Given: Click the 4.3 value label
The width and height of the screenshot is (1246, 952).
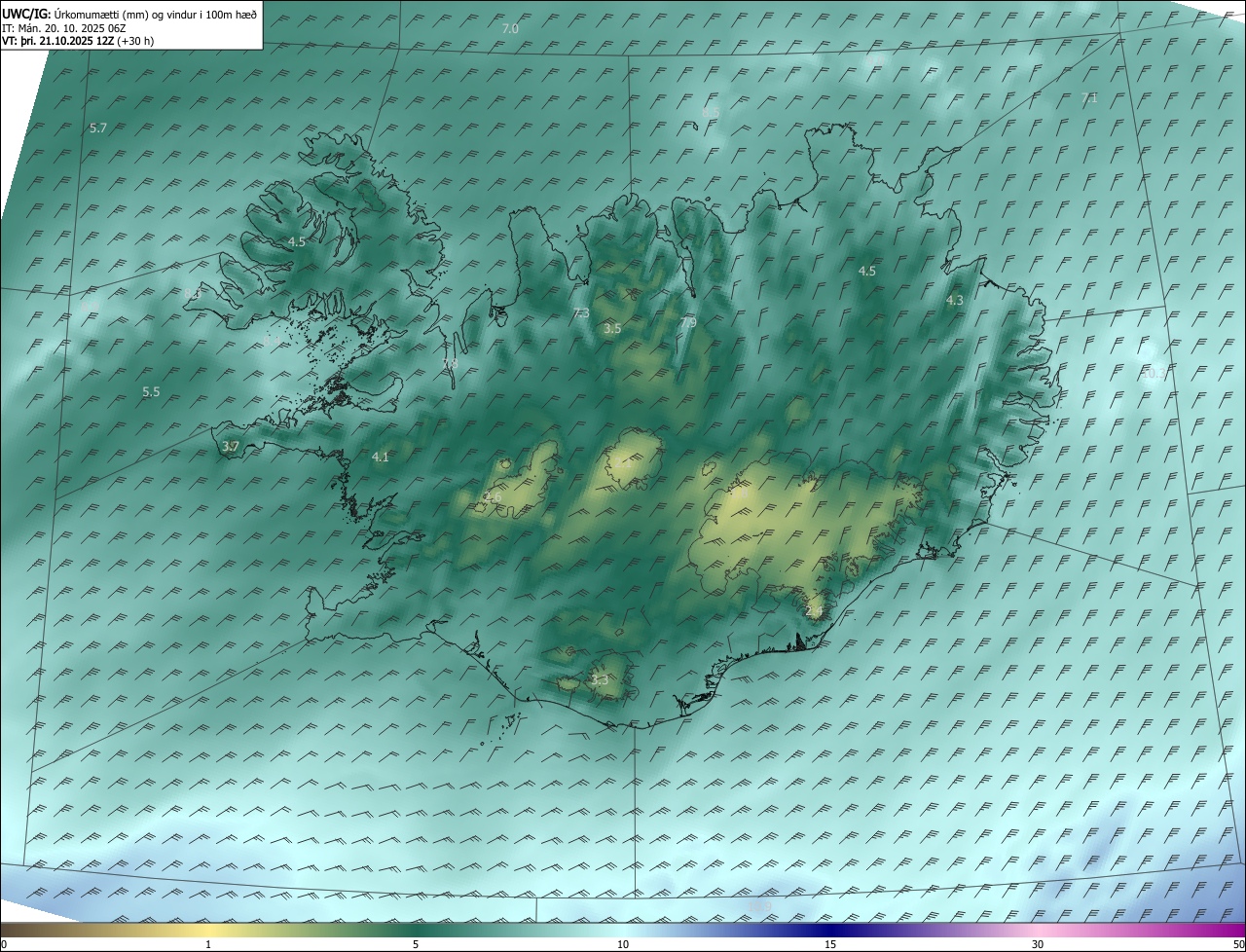Looking at the screenshot, I should click(x=955, y=302).
